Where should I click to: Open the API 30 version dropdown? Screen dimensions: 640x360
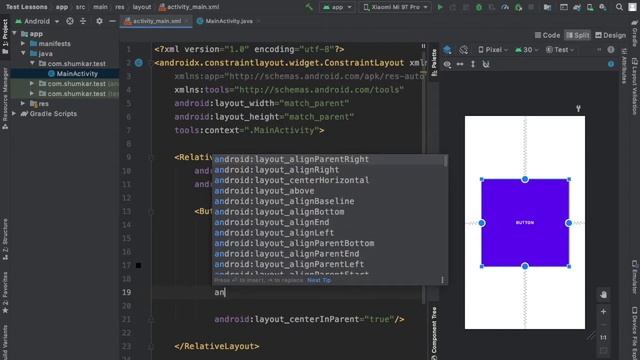[x=527, y=50]
